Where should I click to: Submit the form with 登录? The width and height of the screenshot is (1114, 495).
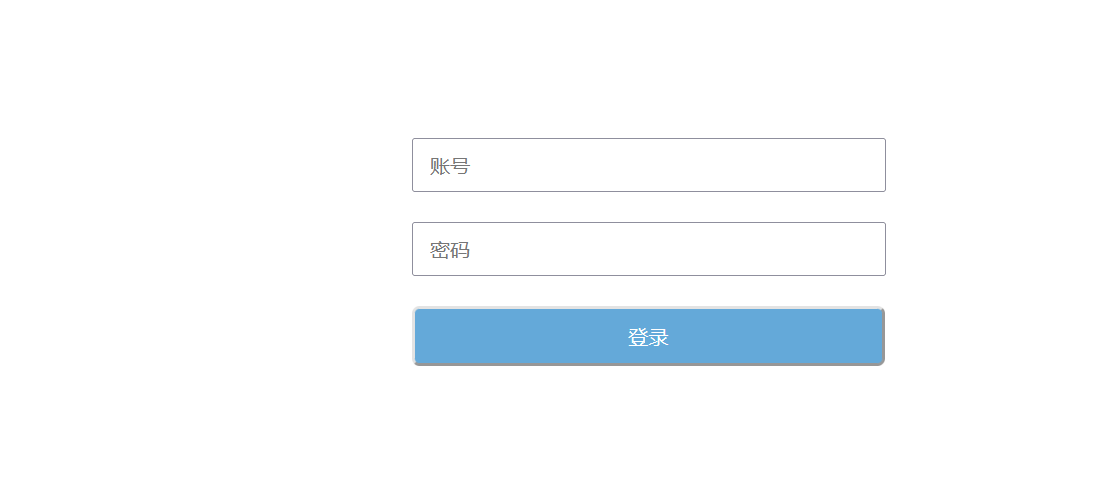tap(648, 337)
